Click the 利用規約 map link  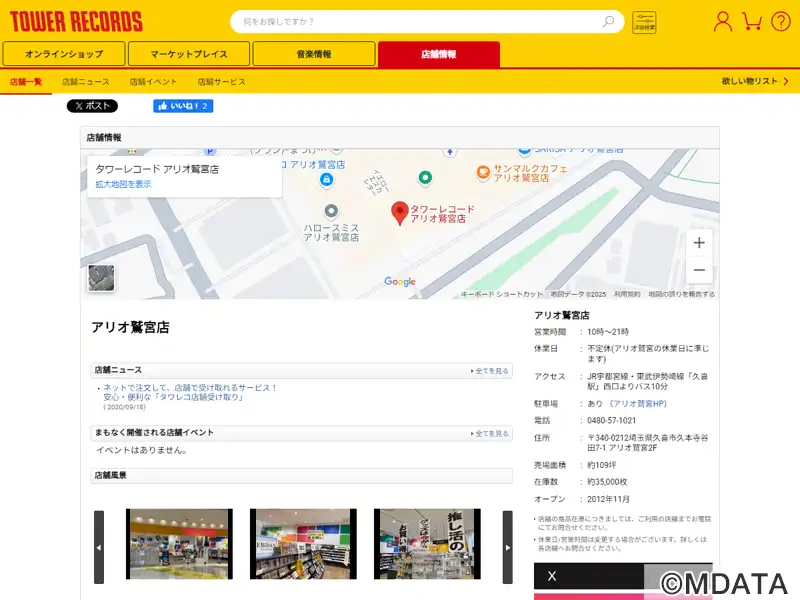click(627, 294)
